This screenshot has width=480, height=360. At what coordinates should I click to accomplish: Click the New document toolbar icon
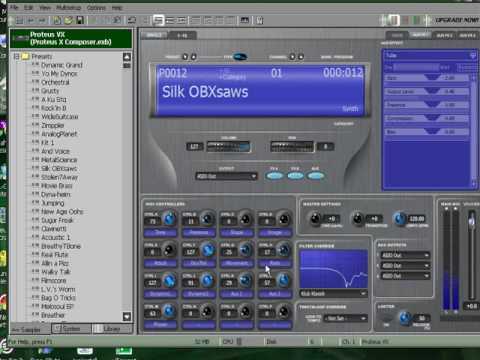57,20
